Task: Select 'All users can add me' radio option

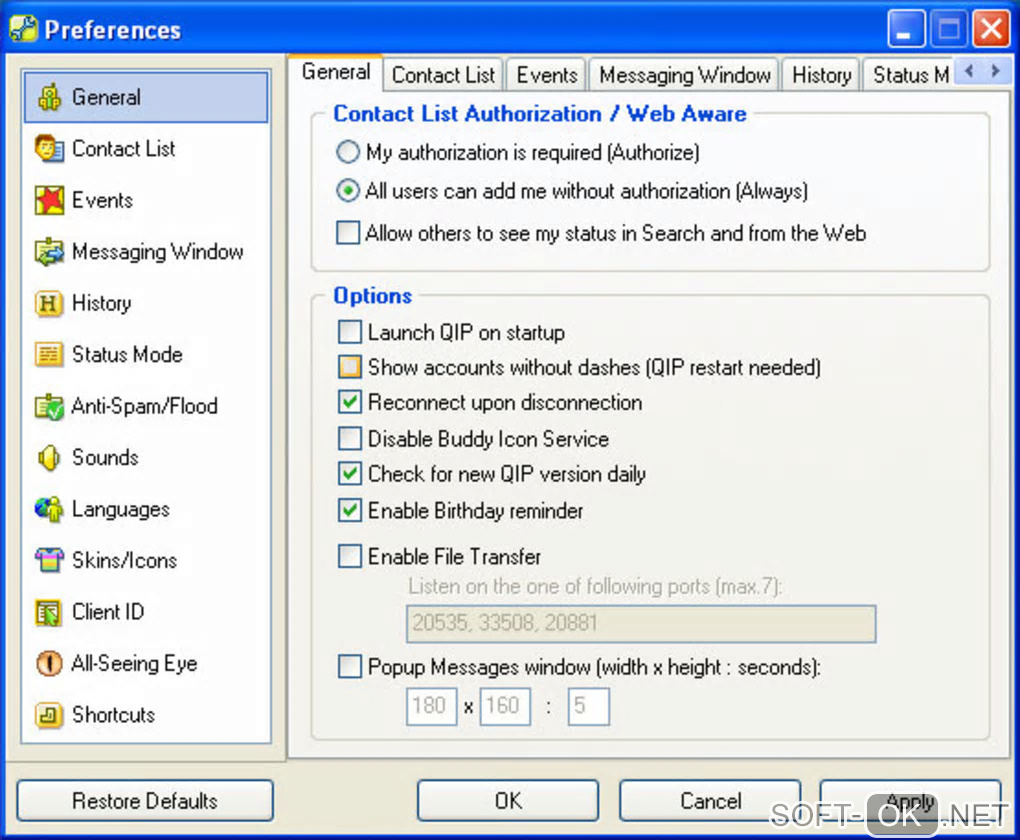Action: click(x=347, y=191)
